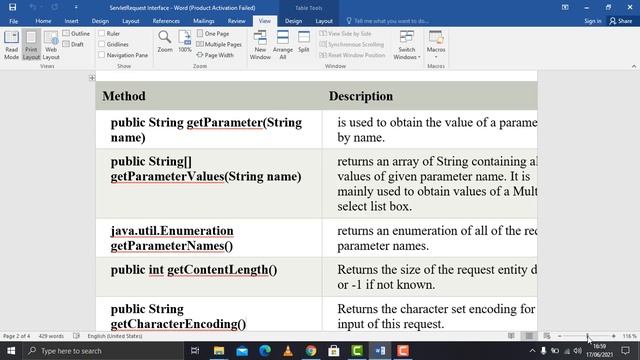Click the Redo icon in quick access
The image size is (640, 360).
click(x=54, y=7)
